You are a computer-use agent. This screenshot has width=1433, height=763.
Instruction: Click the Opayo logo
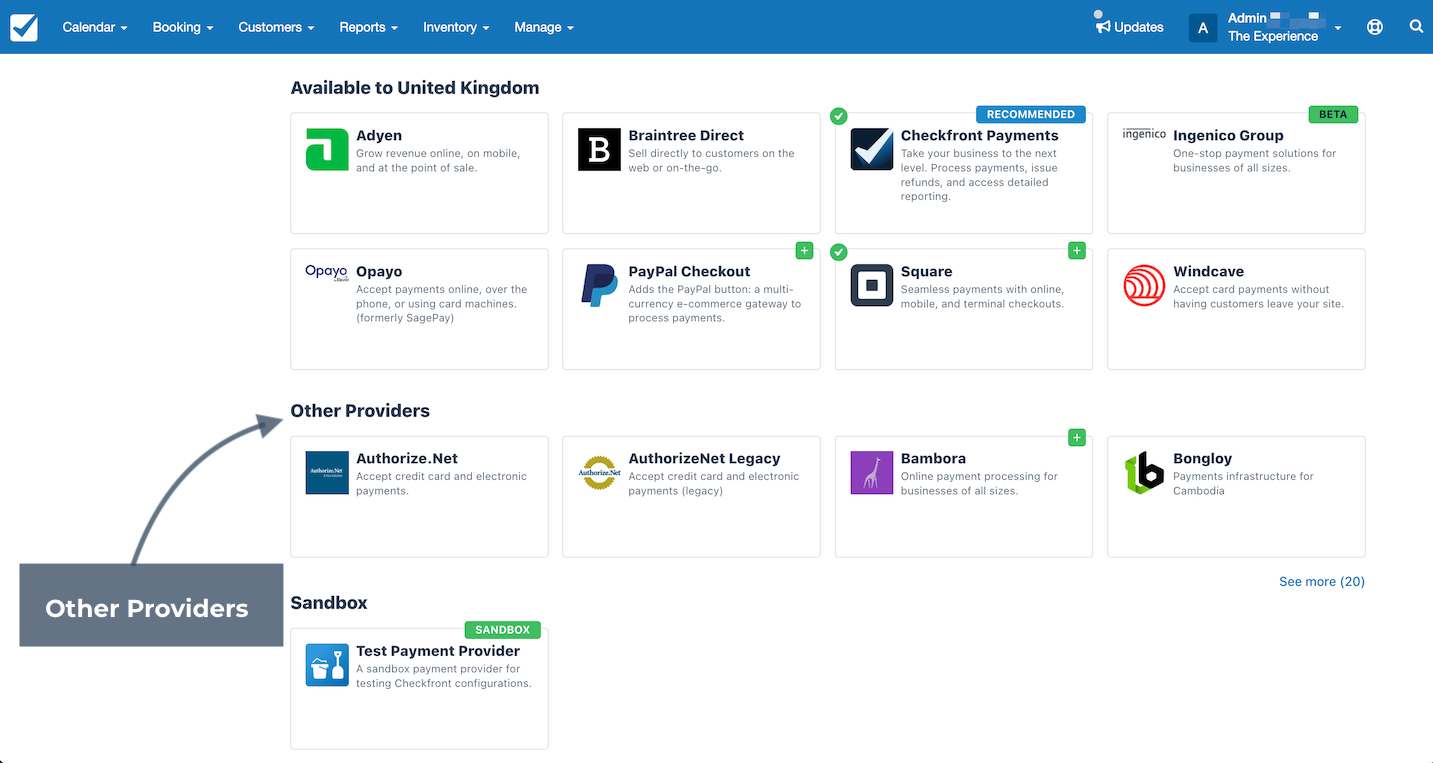(x=327, y=272)
